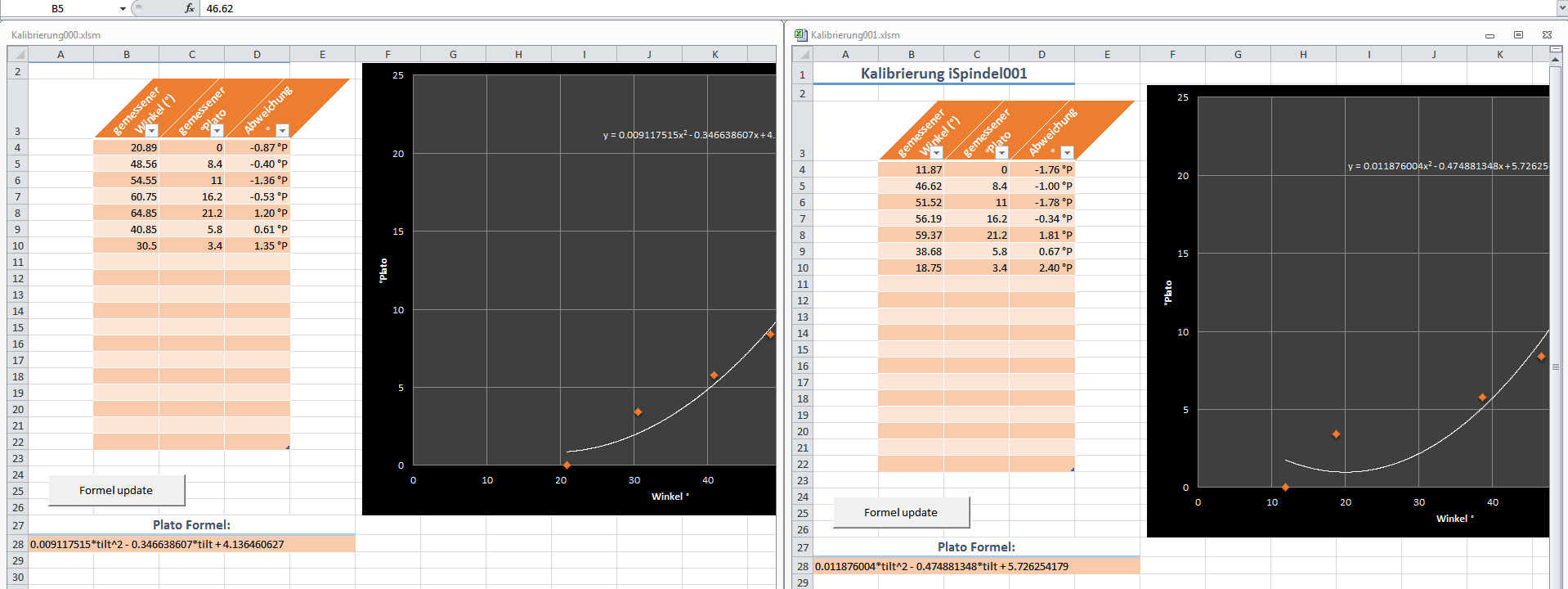Click the fx Insert Function icon
The height and width of the screenshot is (589, 1568).
(190, 8)
